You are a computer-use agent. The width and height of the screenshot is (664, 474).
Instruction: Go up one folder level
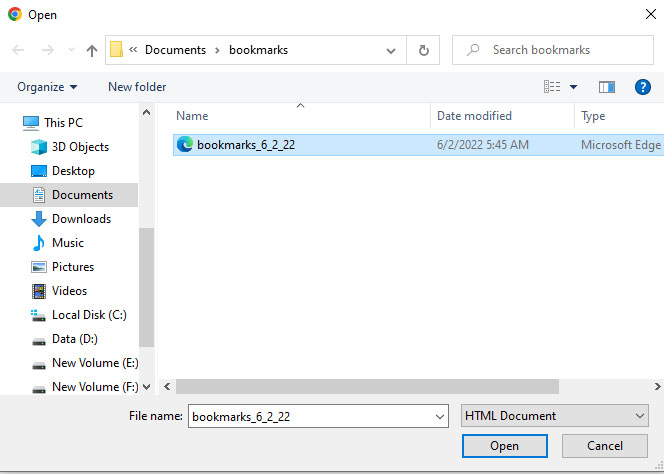(91, 50)
